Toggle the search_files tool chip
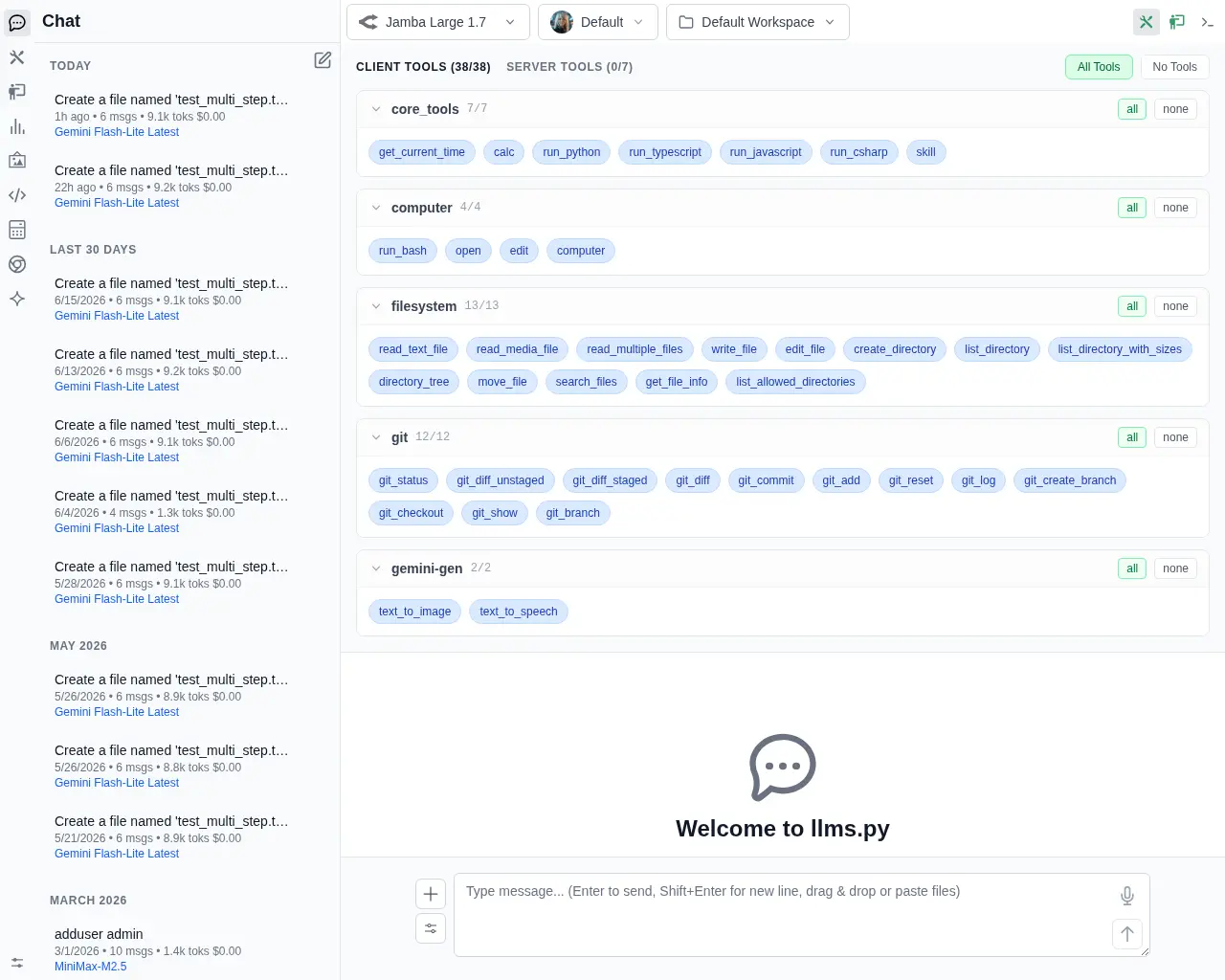The height and width of the screenshot is (980, 1225). pos(587,382)
